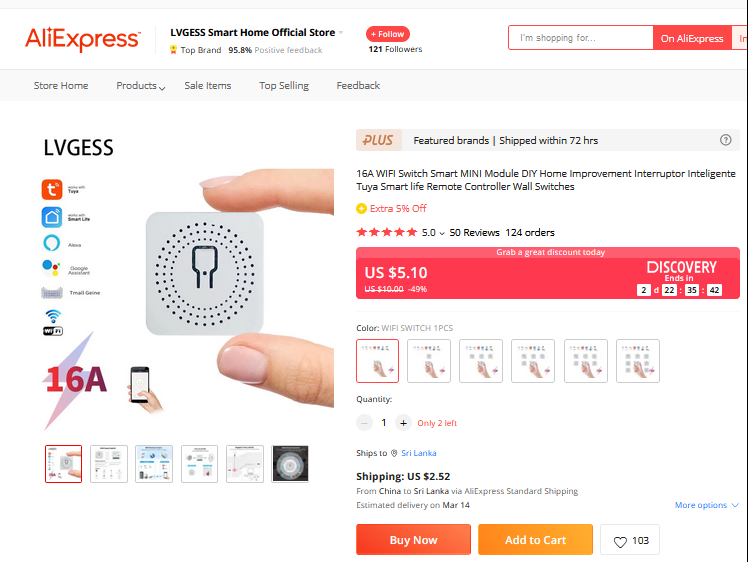
Task: Click the Add to Cart button
Action: pyautogui.click(x=535, y=540)
